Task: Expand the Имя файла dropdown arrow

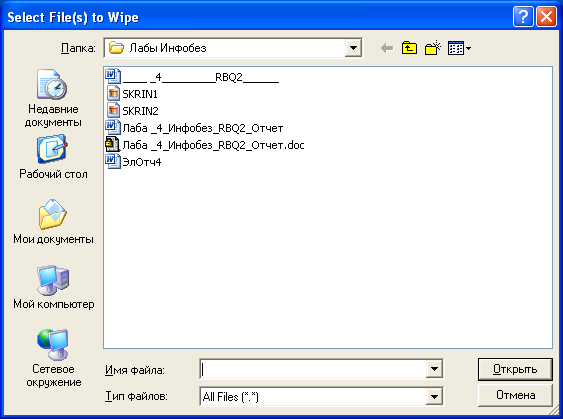Action: (434, 369)
